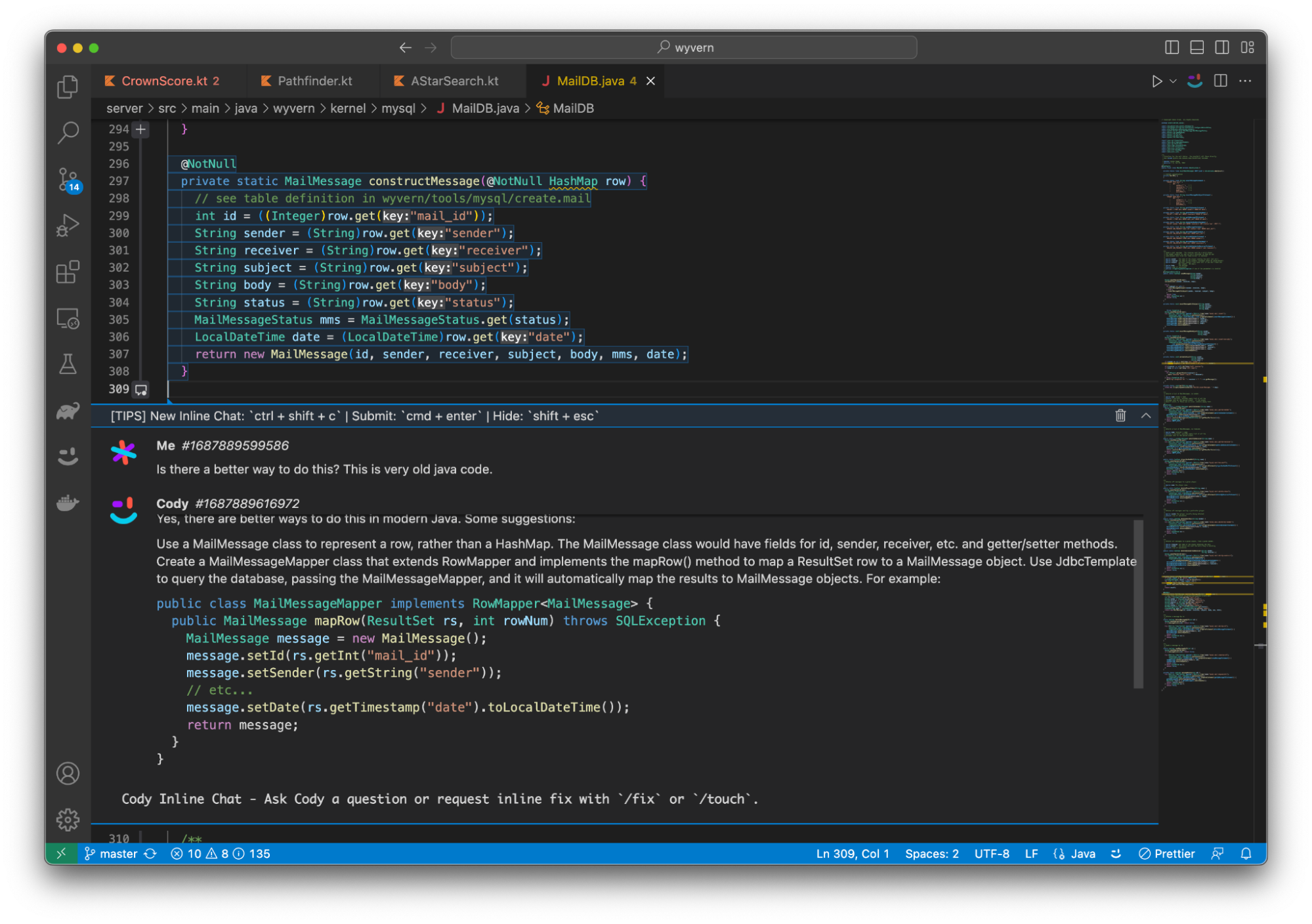Customize layout from title bar
The image size is (1312, 924).
point(1248,47)
